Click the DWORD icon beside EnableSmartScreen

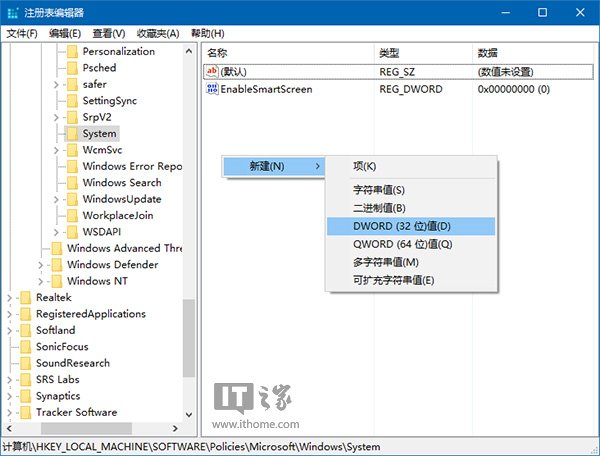pyautogui.click(x=212, y=89)
